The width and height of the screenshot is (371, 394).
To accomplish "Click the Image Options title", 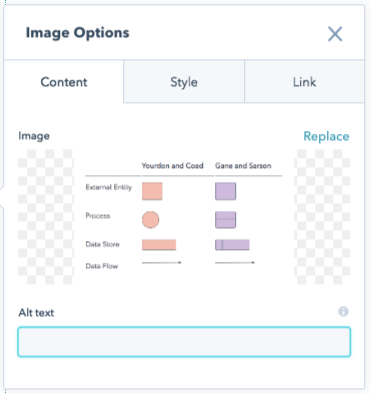I will (78, 33).
